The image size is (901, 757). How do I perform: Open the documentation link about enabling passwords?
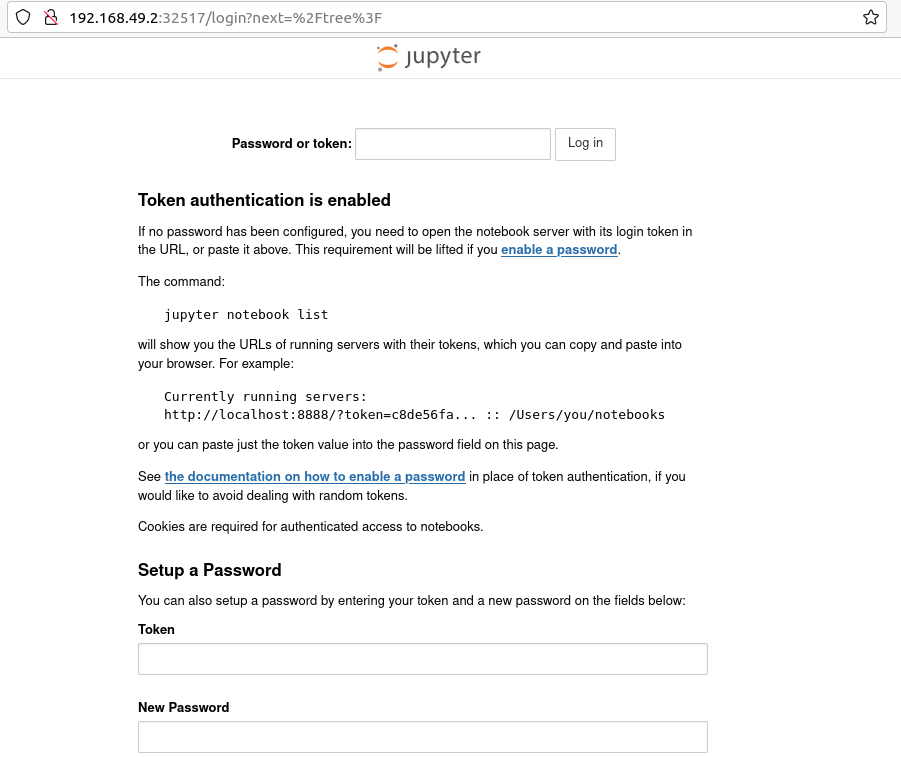tap(314, 476)
